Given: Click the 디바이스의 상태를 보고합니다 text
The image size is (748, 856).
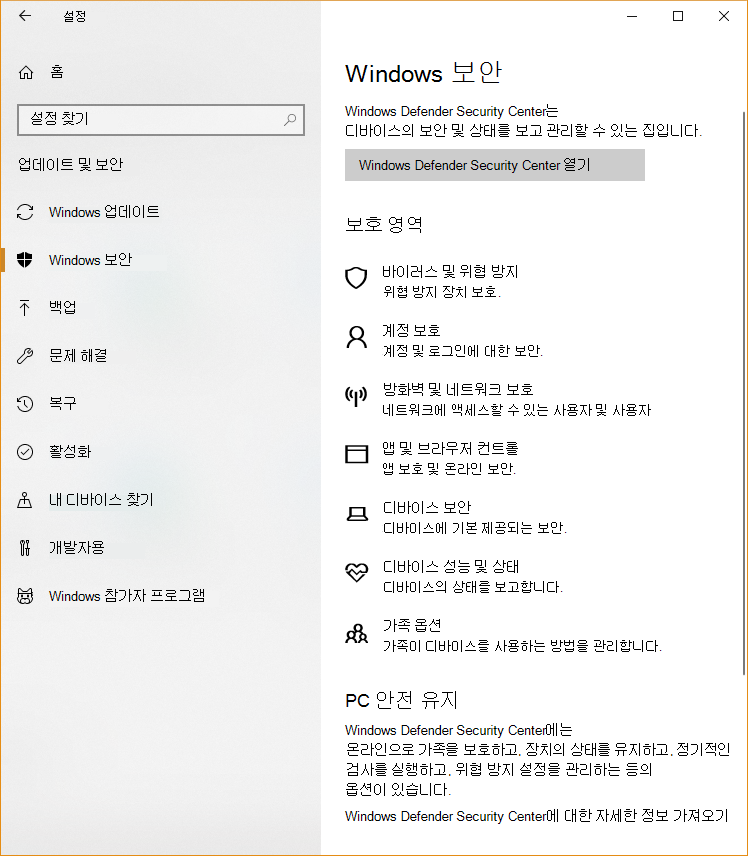Looking at the screenshot, I should (472, 587).
